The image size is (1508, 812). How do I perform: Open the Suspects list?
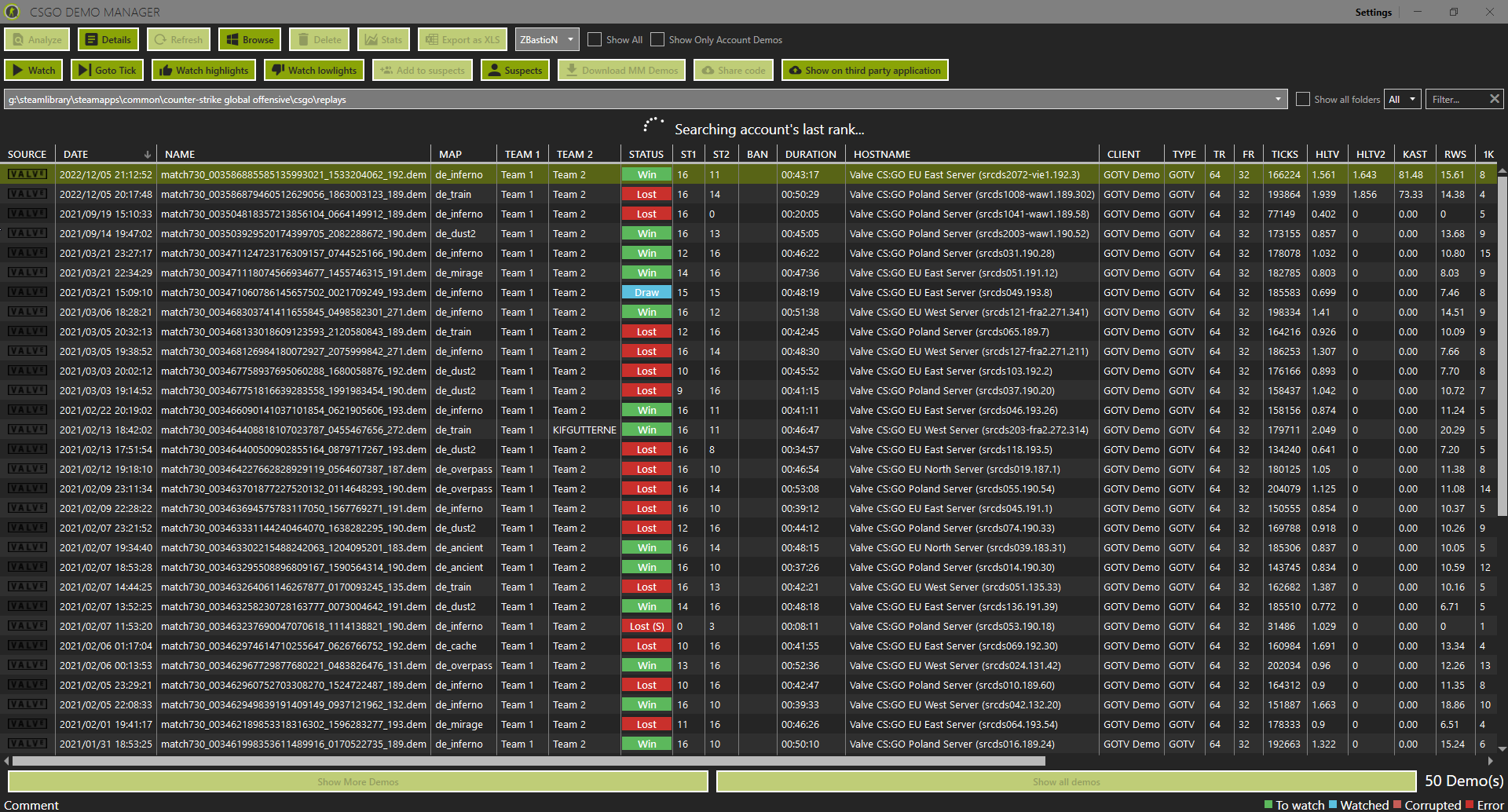point(515,70)
